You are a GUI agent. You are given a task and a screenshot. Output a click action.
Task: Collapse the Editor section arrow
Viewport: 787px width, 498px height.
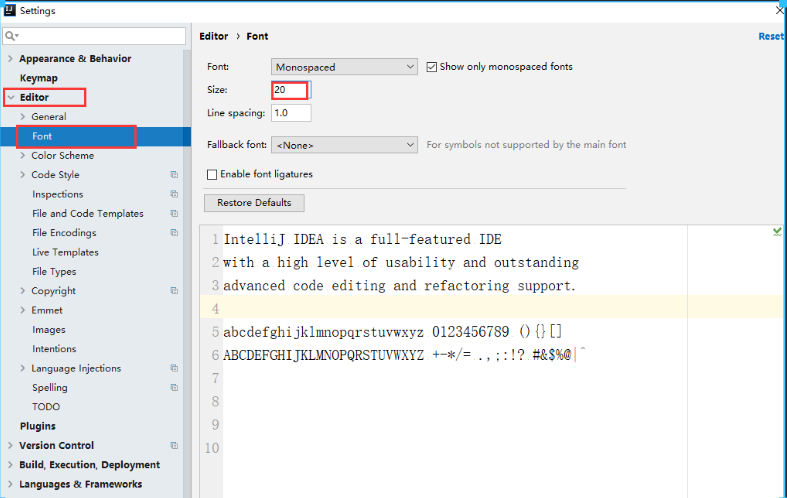11,97
